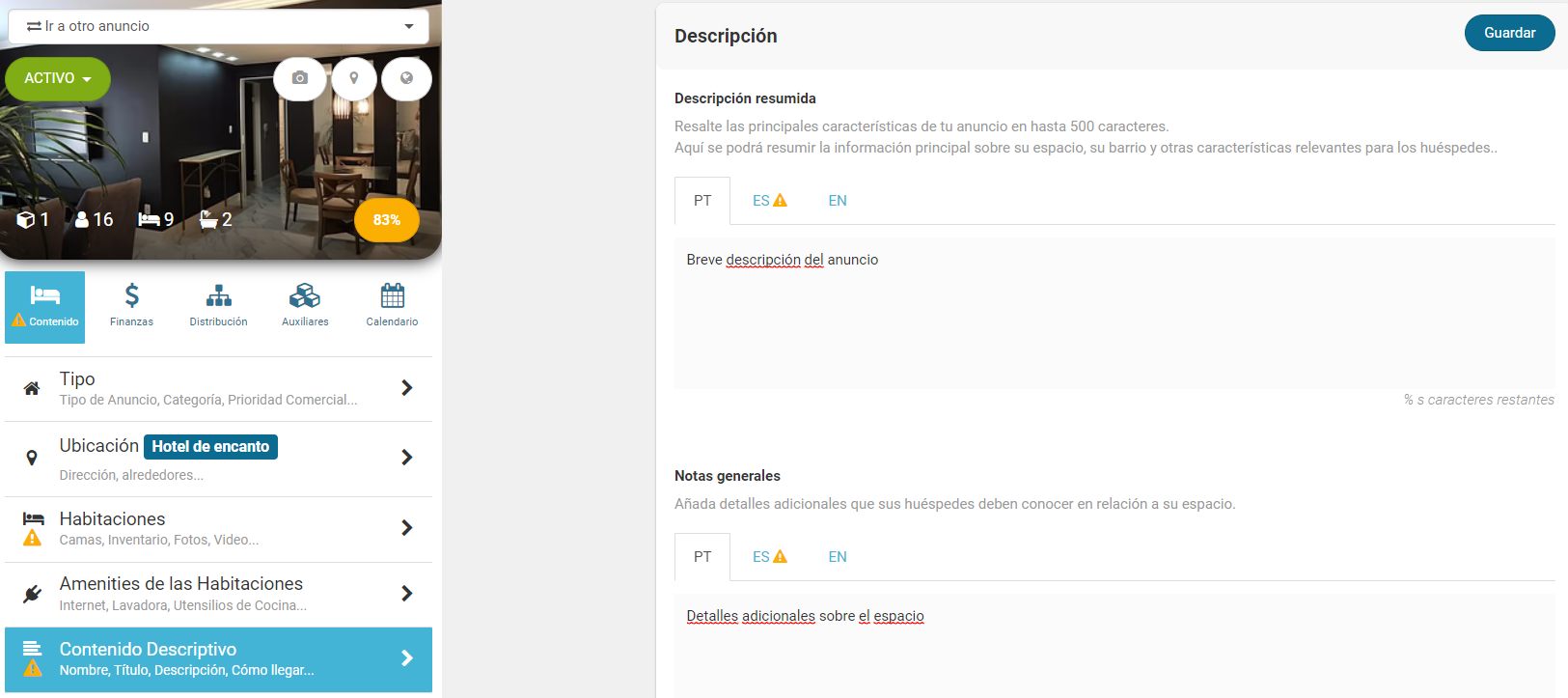Open the Tipo section
Viewport: 1568px width, 698px height.
tap(218, 389)
